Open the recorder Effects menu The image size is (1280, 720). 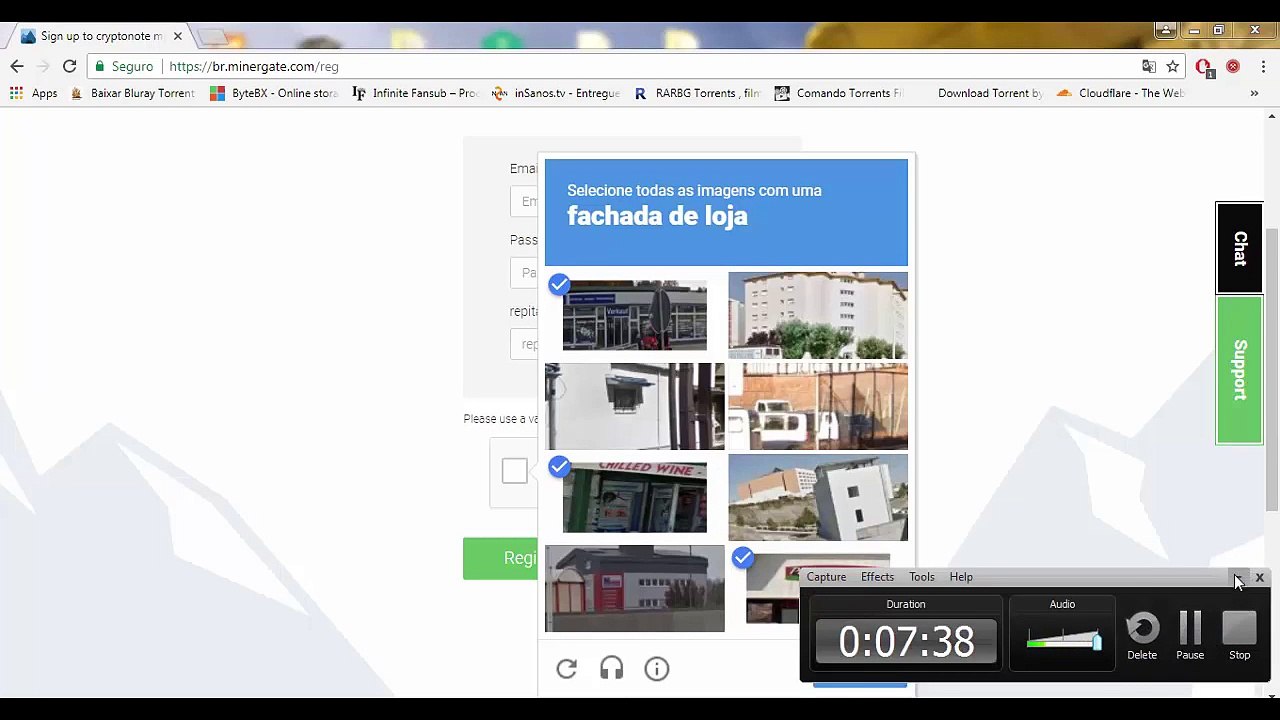(877, 577)
